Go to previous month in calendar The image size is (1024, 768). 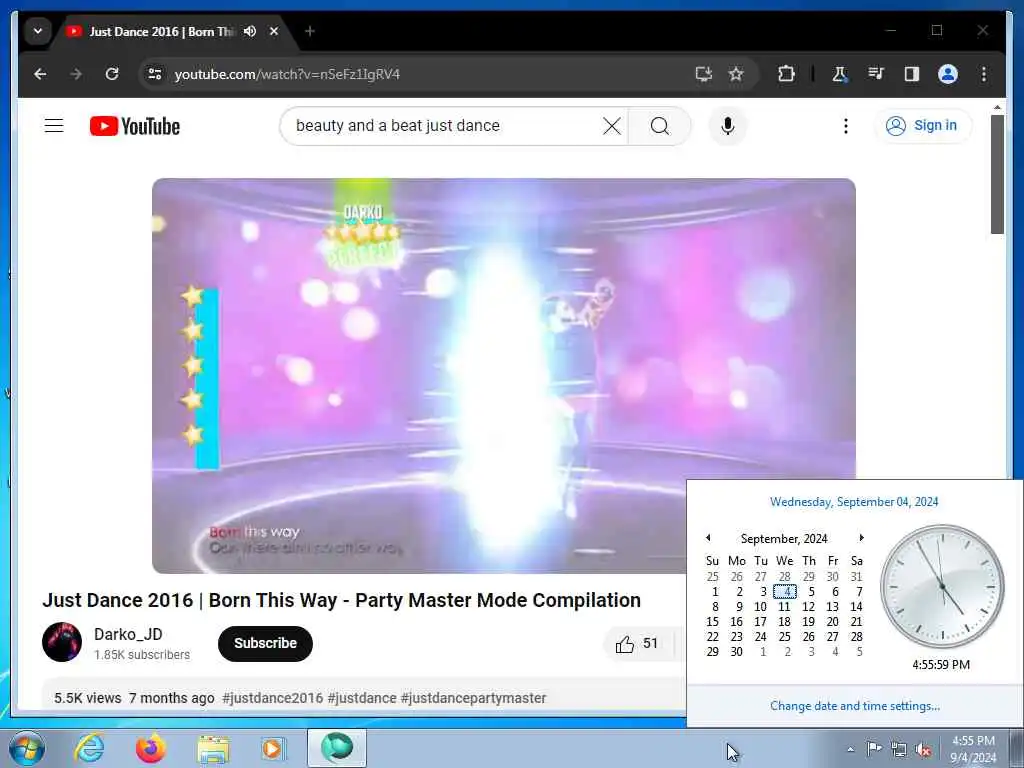pyautogui.click(x=708, y=537)
